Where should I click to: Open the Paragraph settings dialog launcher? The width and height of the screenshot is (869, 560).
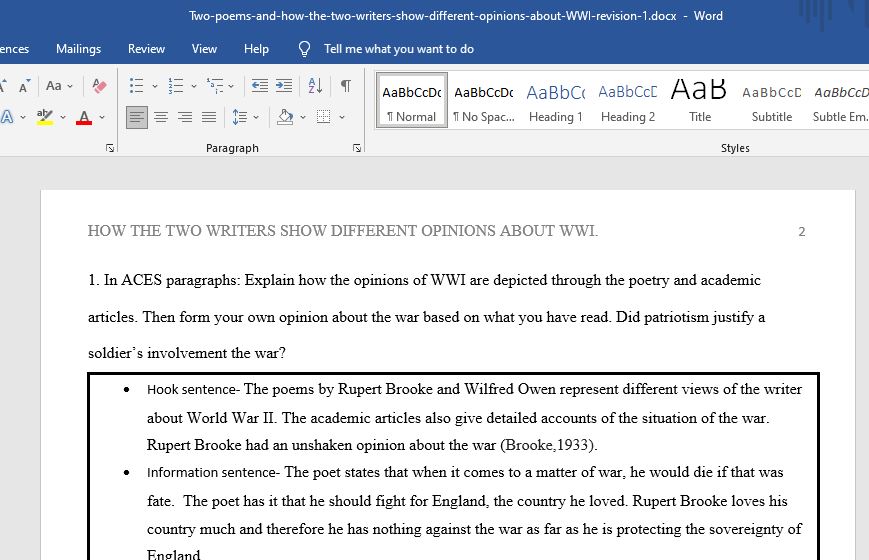pos(356,148)
